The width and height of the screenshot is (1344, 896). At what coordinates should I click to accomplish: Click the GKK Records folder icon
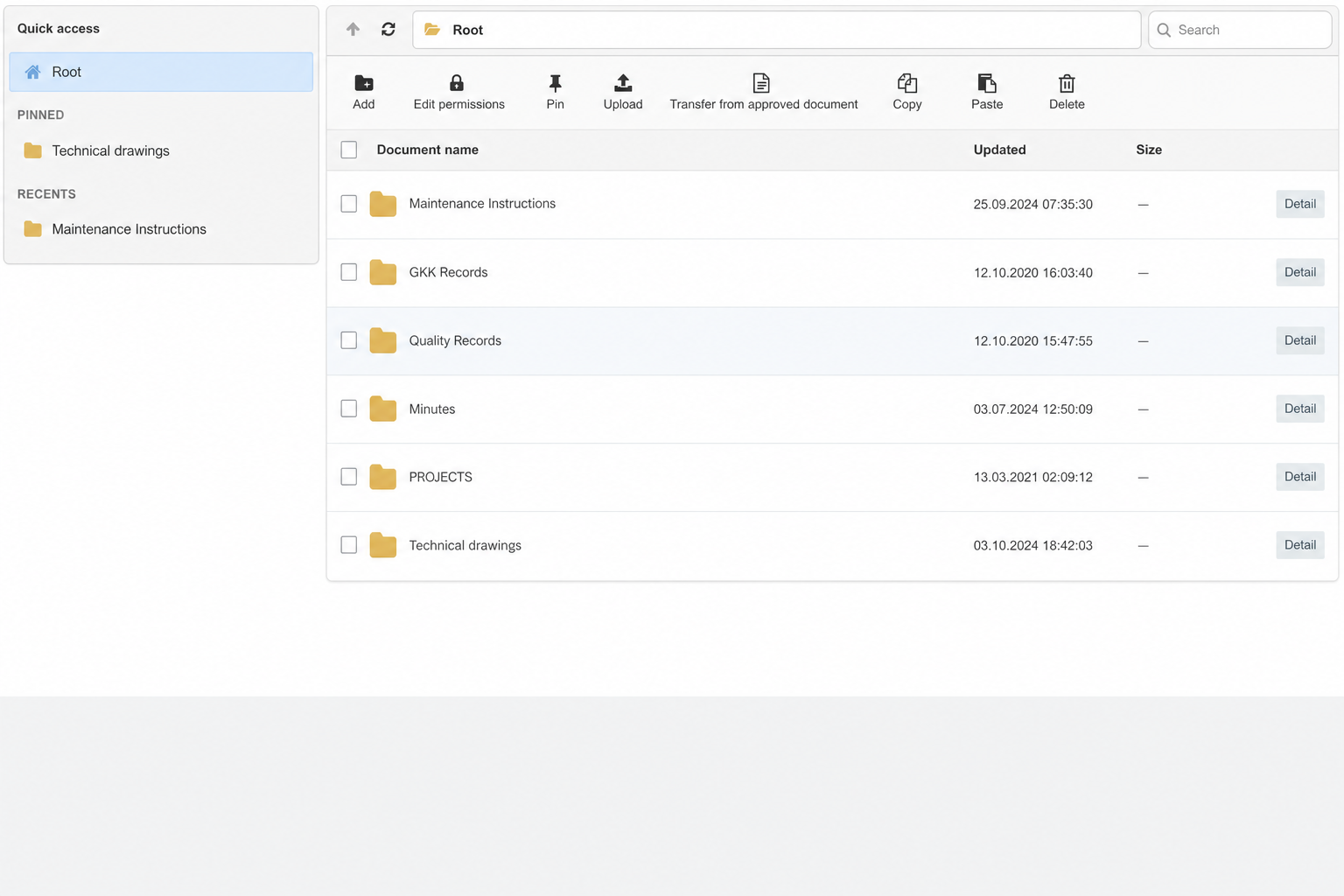[383, 272]
